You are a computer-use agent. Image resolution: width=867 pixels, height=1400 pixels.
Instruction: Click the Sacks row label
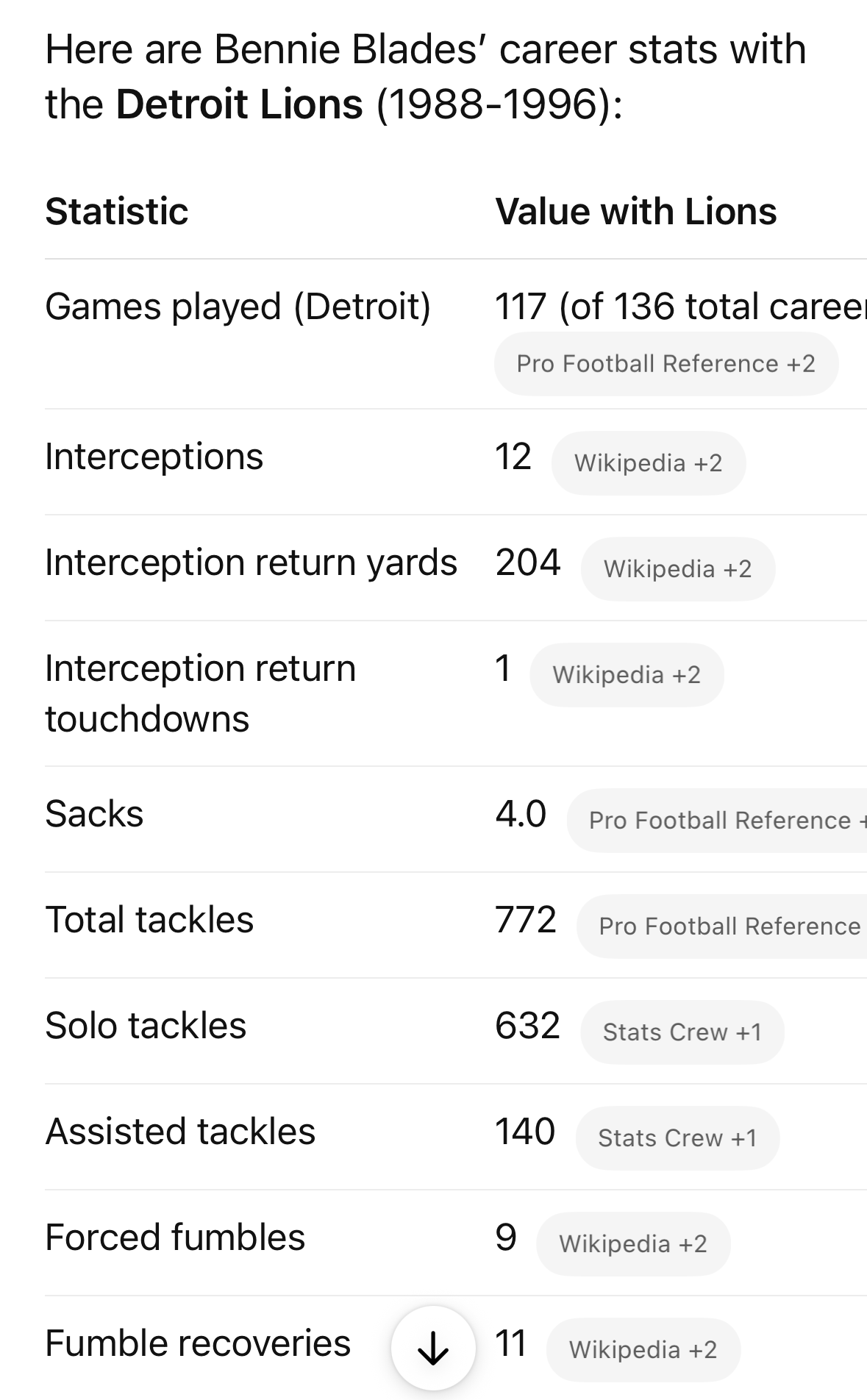tap(94, 814)
